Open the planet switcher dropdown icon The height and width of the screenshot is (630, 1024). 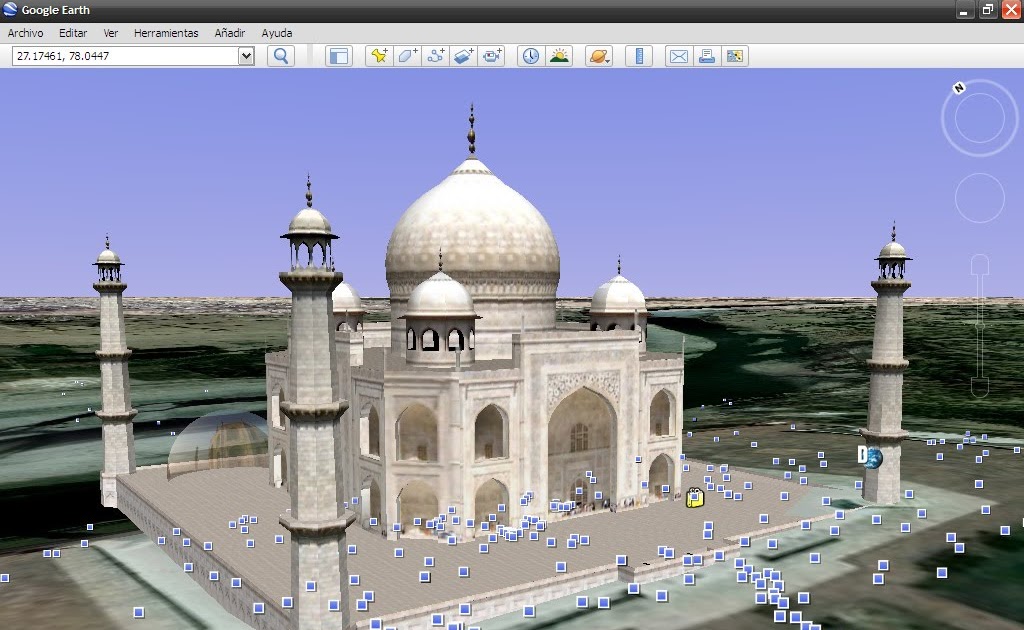(599, 56)
